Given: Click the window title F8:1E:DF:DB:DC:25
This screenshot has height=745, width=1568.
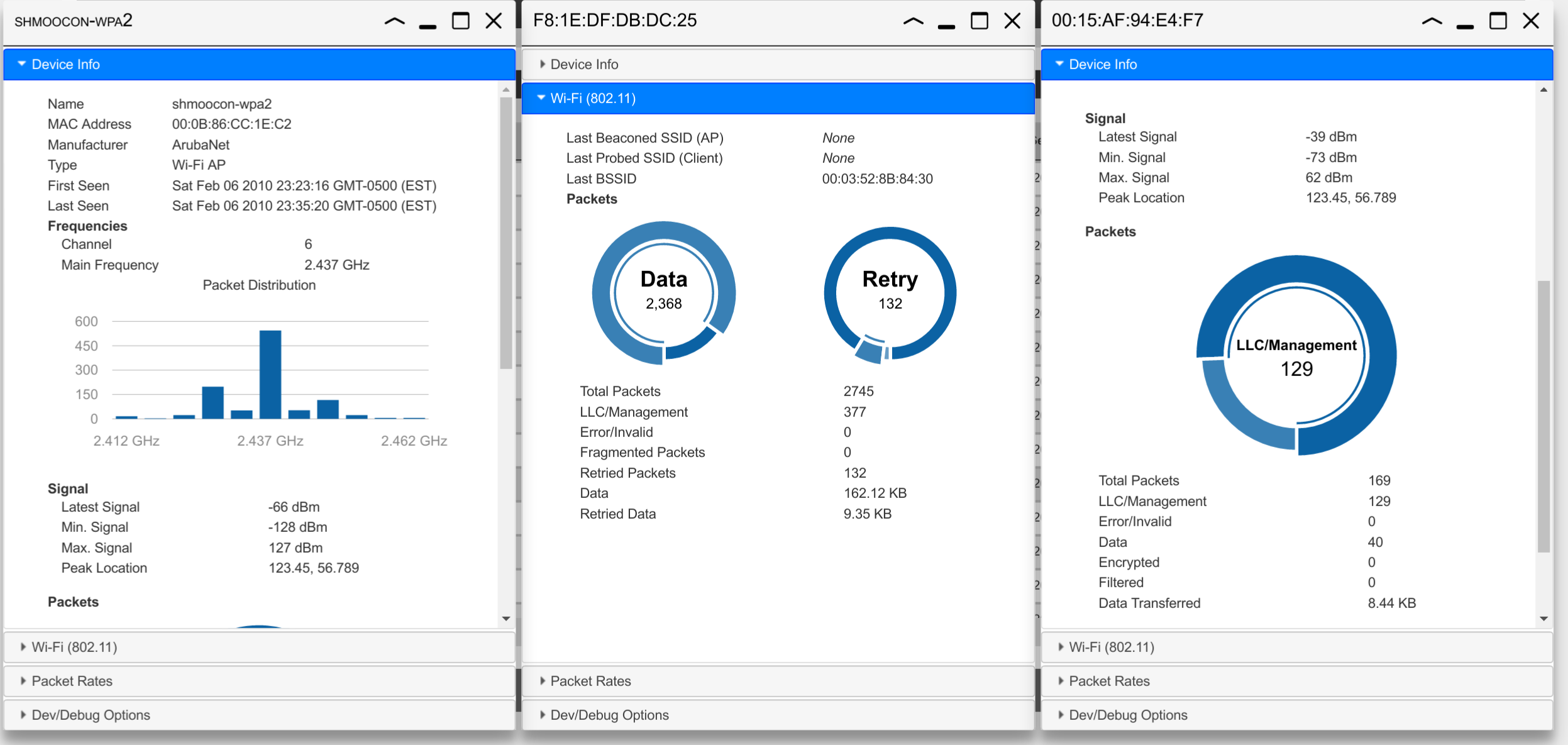Looking at the screenshot, I should tap(615, 20).
